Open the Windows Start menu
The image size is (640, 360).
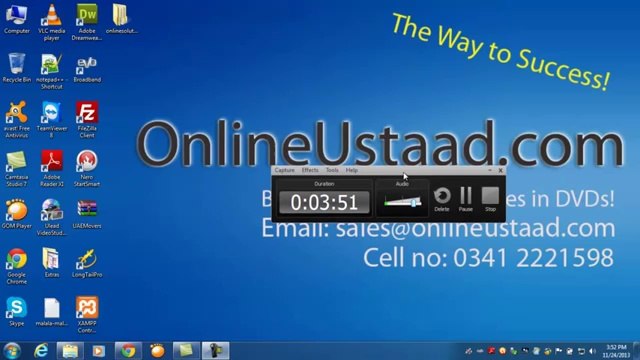point(12,351)
